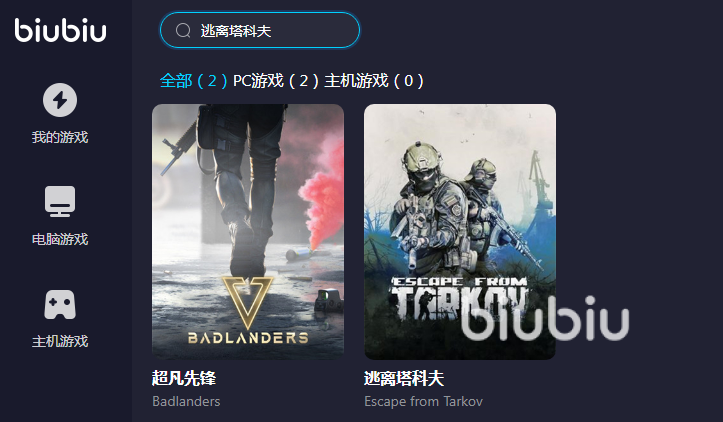Image resolution: width=723 pixels, height=422 pixels.
Task: Select the PC games monitor icon
Action: [x=60, y=201]
